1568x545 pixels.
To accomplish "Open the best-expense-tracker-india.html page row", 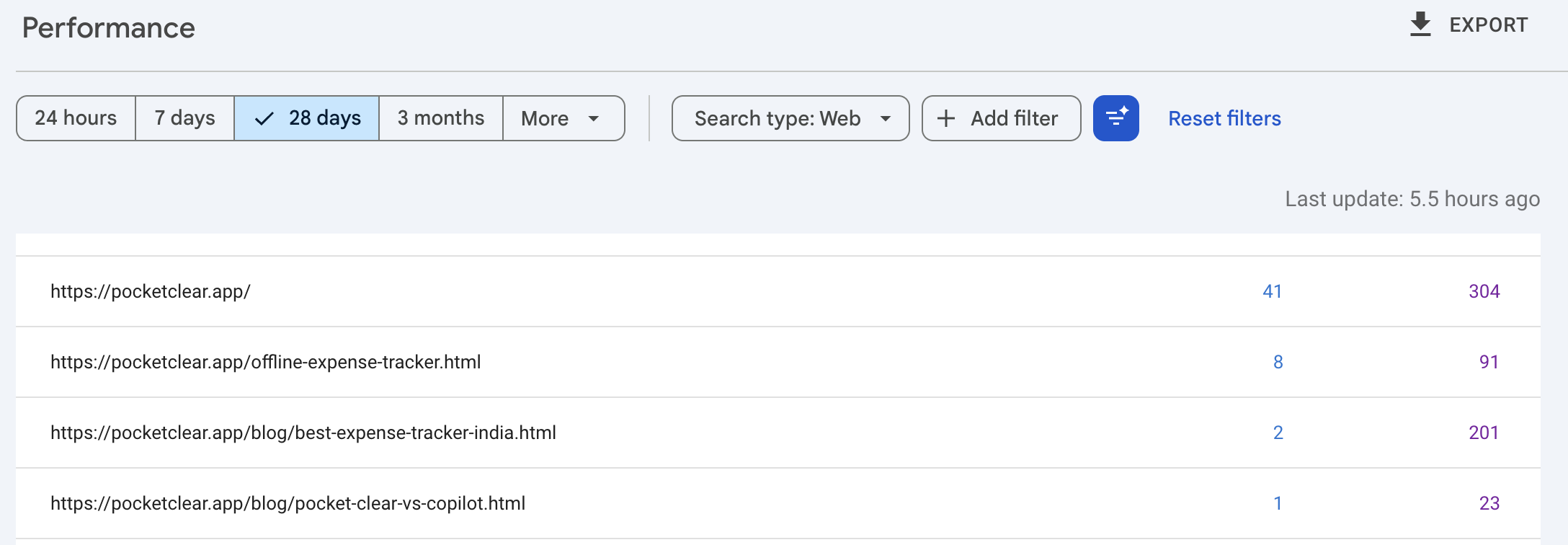I will (778, 433).
